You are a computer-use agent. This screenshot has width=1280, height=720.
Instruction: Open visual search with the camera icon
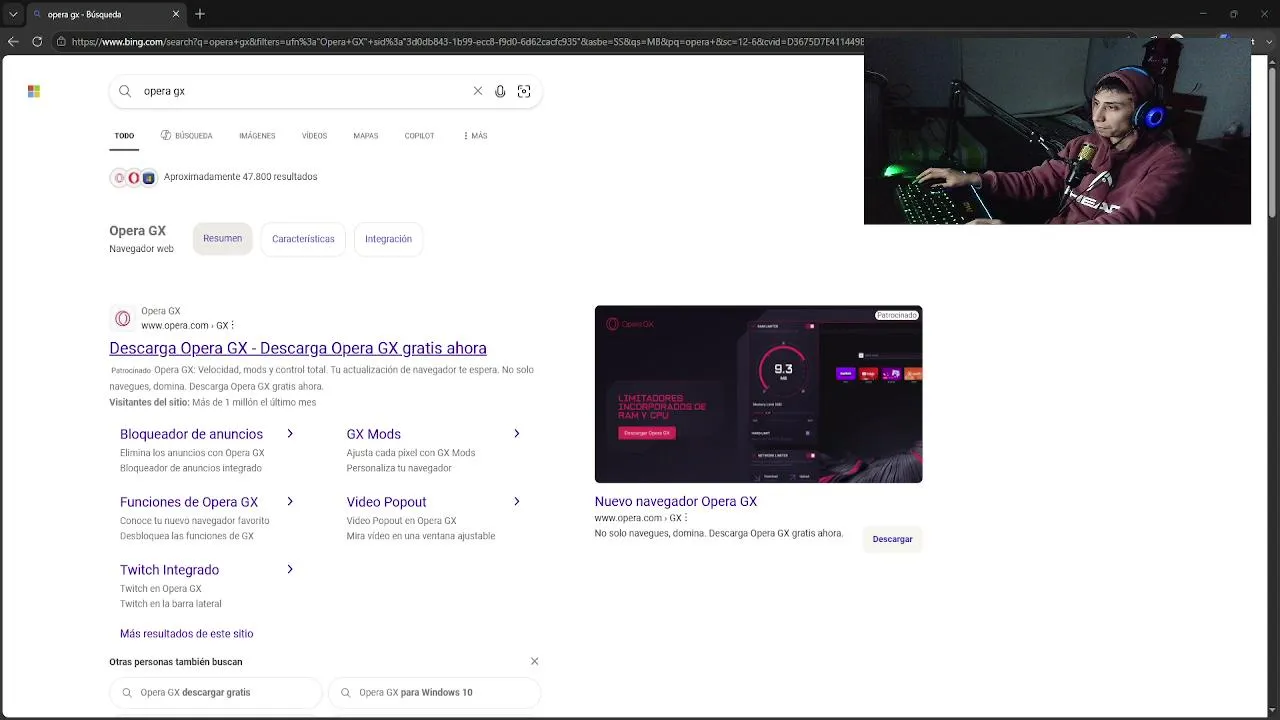coord(524,91)
